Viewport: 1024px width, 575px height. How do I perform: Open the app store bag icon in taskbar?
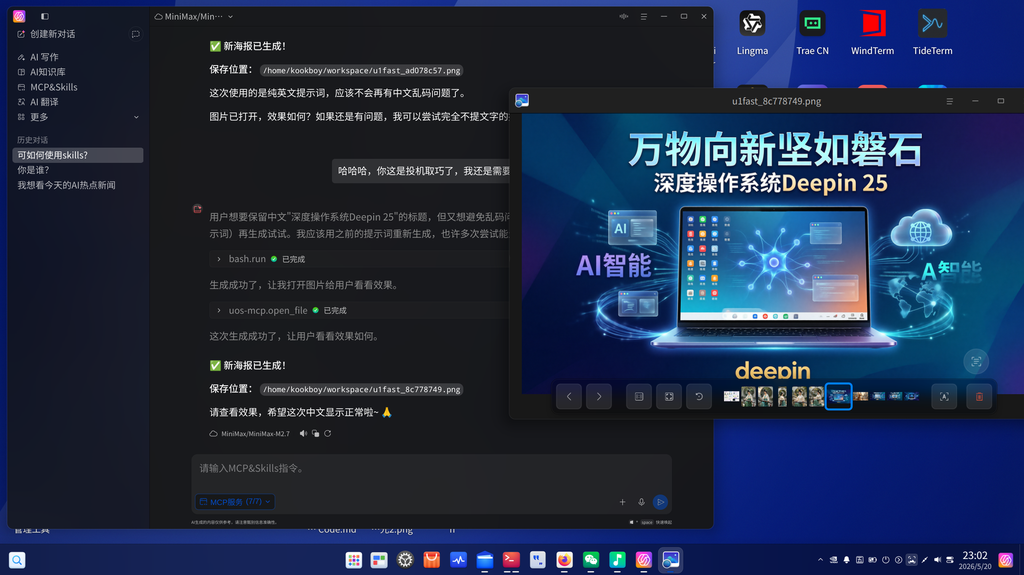[432, 560]
